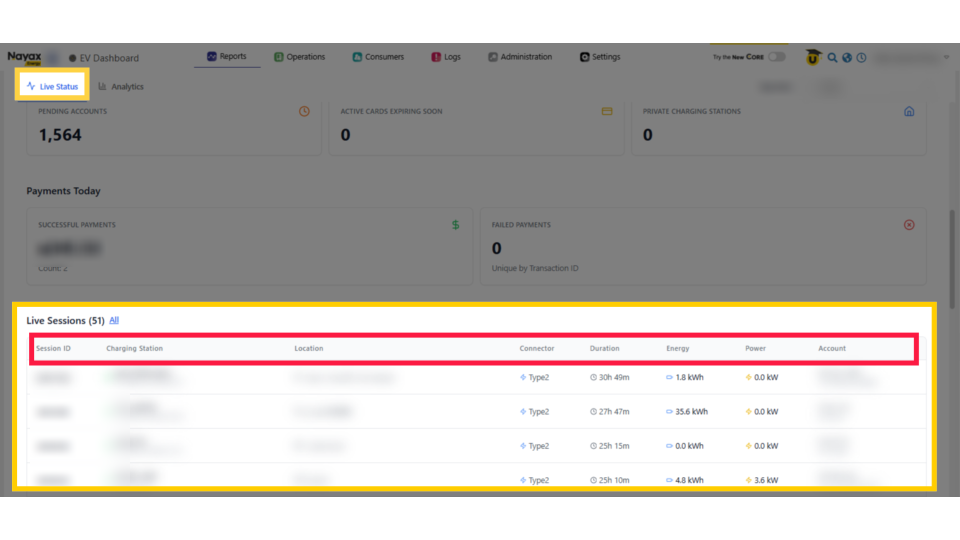960x540 pixels.
Task: Click the Nayax logo
Action: (x=24, y=57)
